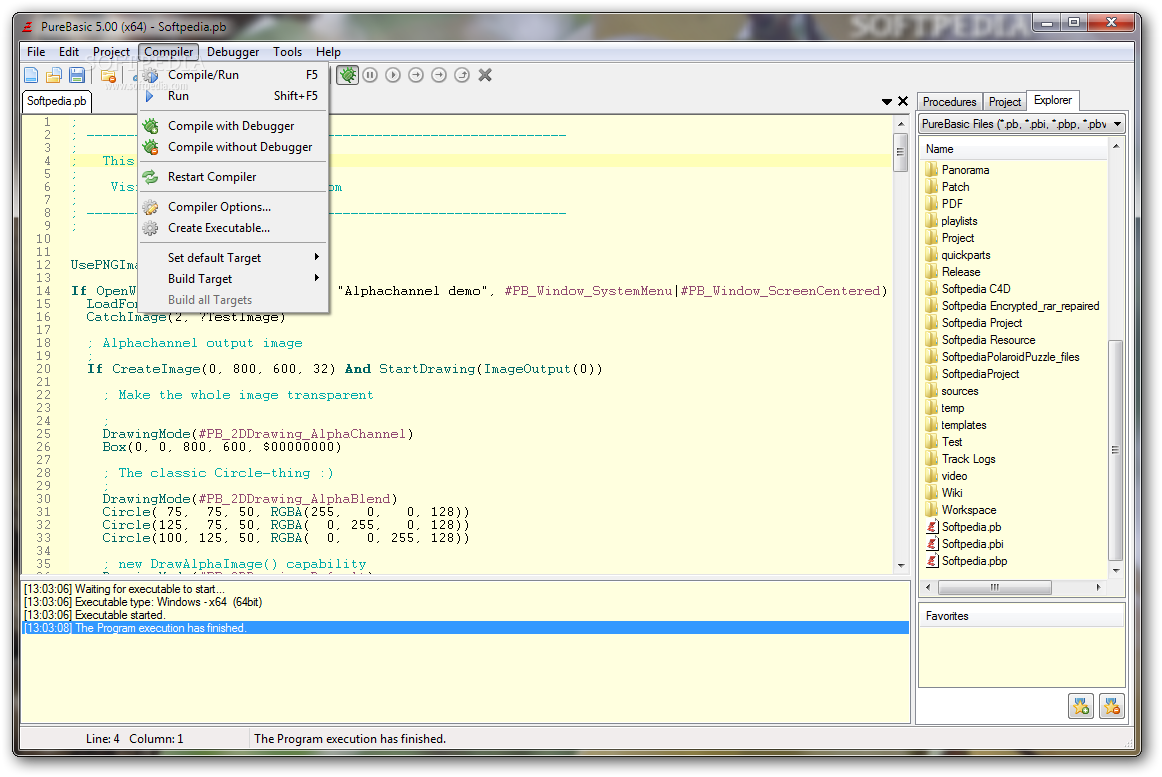Click code line 'Alphachannel output image' comment

point(202,343)
